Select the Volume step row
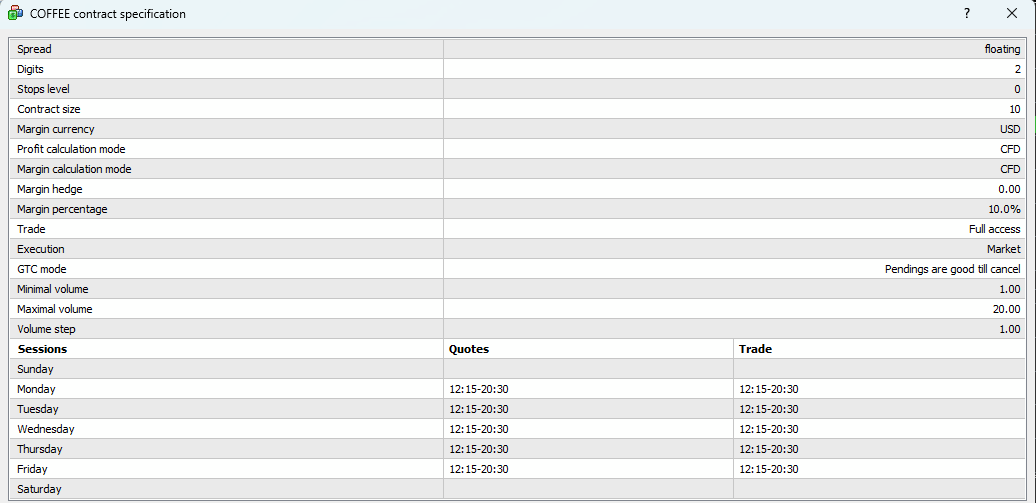Image resolution: width=1036 pixels, height=503 pixels. click(x=46, y=329)
